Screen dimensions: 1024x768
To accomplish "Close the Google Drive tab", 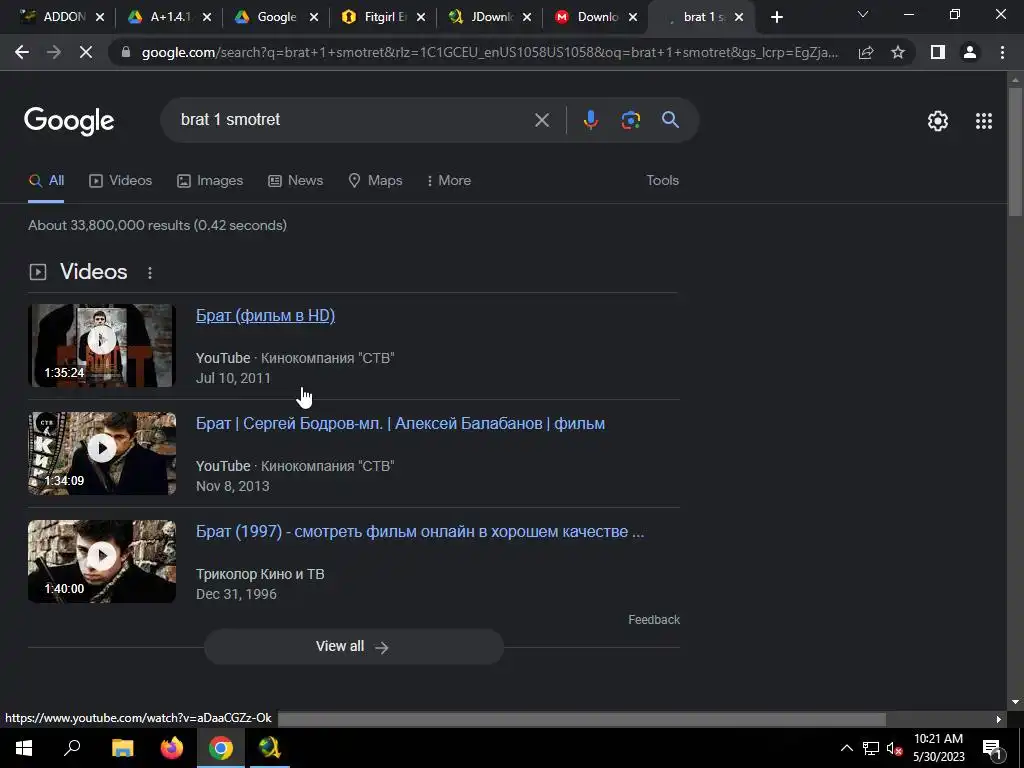I will point(314,18).
